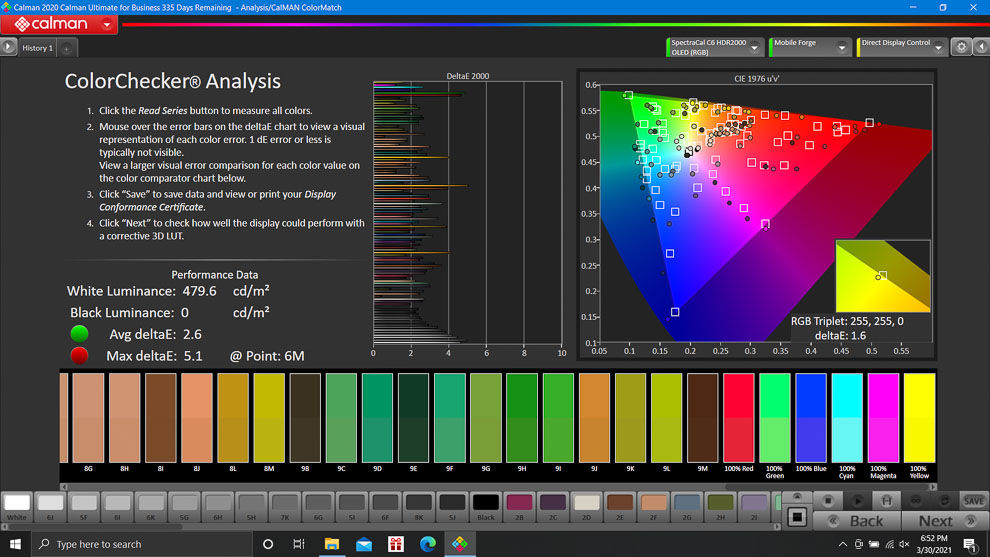This screenshot has height=557, width=990.
Task: Open File Explorer from the taskbar
Action: (331, 544)
